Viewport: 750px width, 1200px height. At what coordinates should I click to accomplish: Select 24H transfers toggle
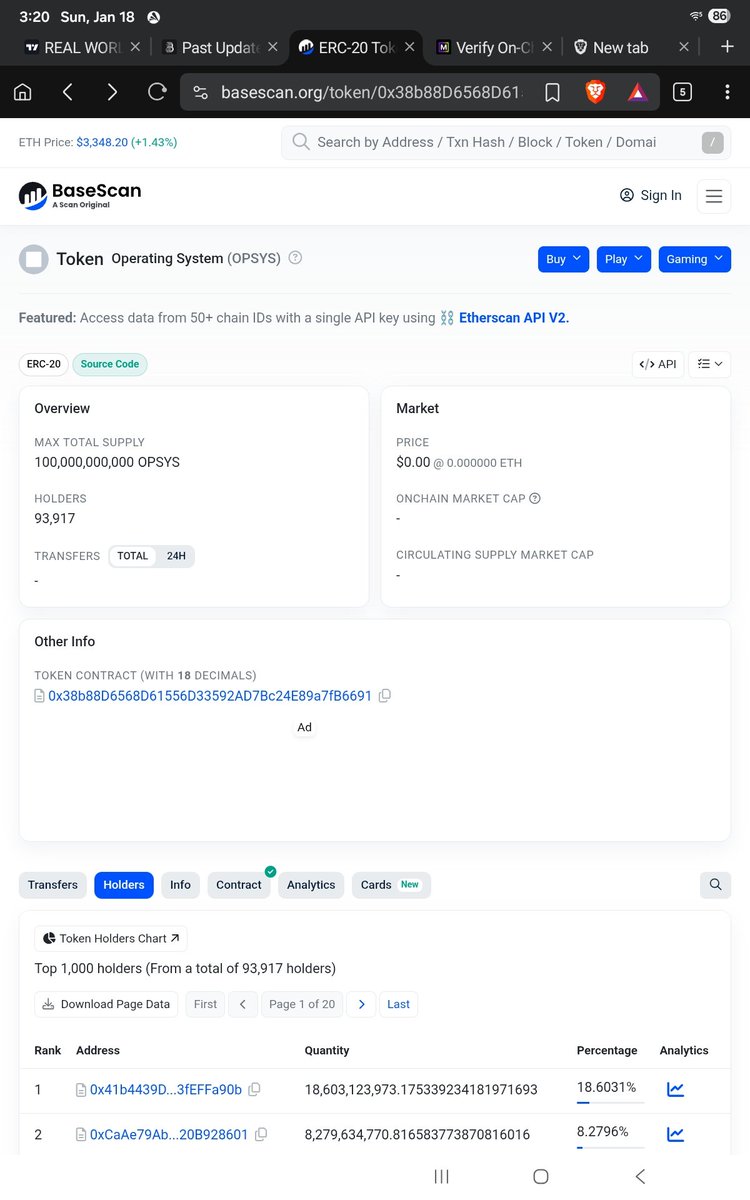176,556
